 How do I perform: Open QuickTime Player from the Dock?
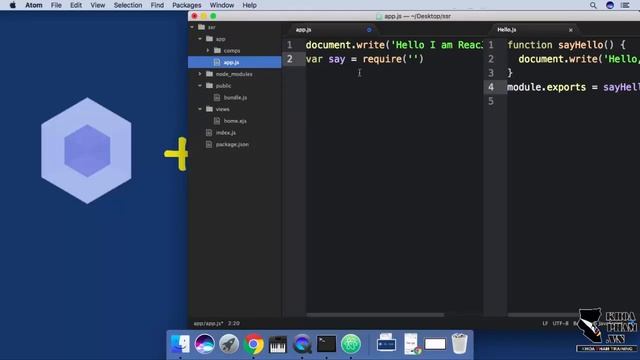pos(302,344)
